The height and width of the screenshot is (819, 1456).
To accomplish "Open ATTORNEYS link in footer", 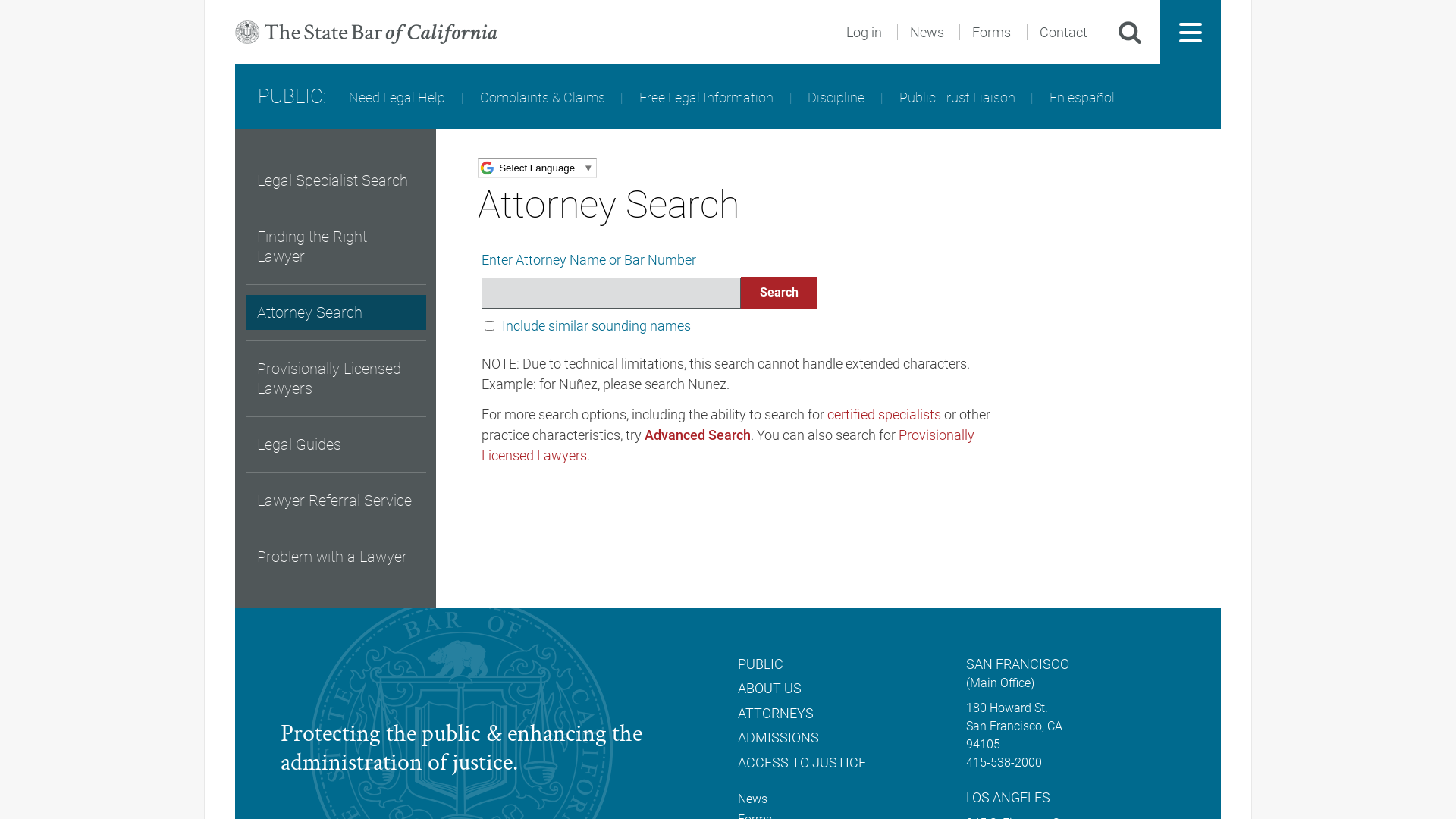I will tap(775, 714).
